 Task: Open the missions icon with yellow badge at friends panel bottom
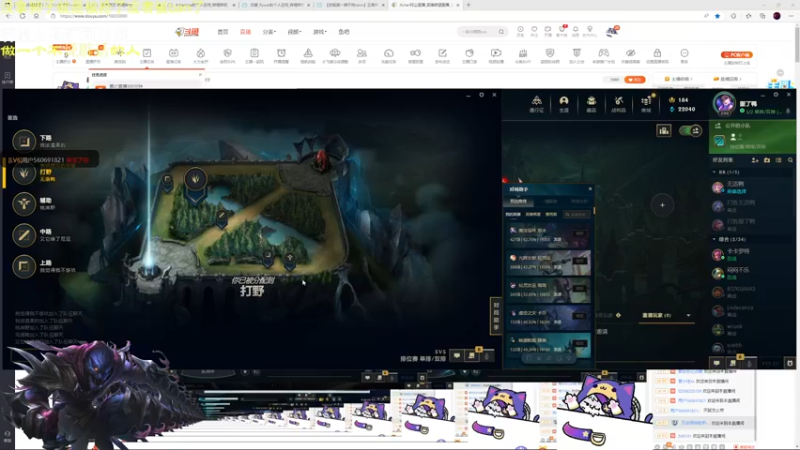coord(733,362)
